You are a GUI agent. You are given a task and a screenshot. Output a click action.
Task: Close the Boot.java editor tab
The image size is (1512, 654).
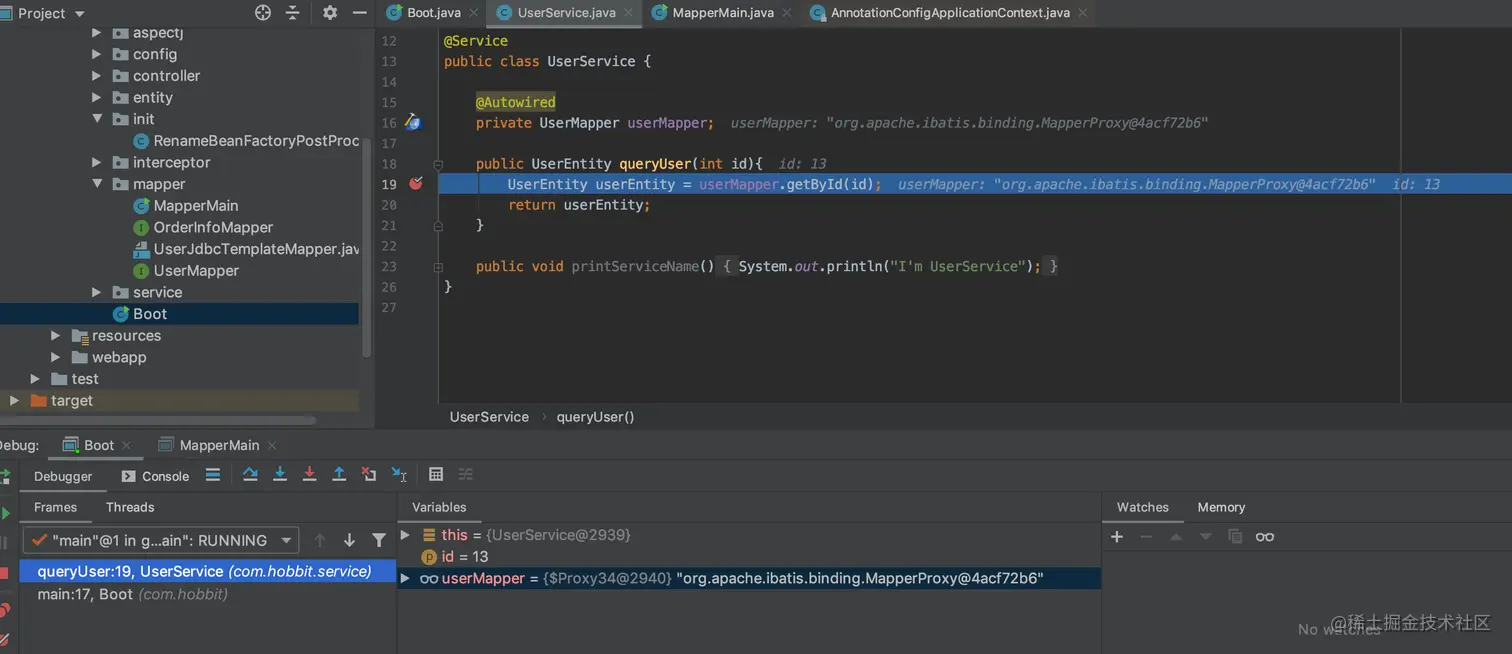click(473, 13)
